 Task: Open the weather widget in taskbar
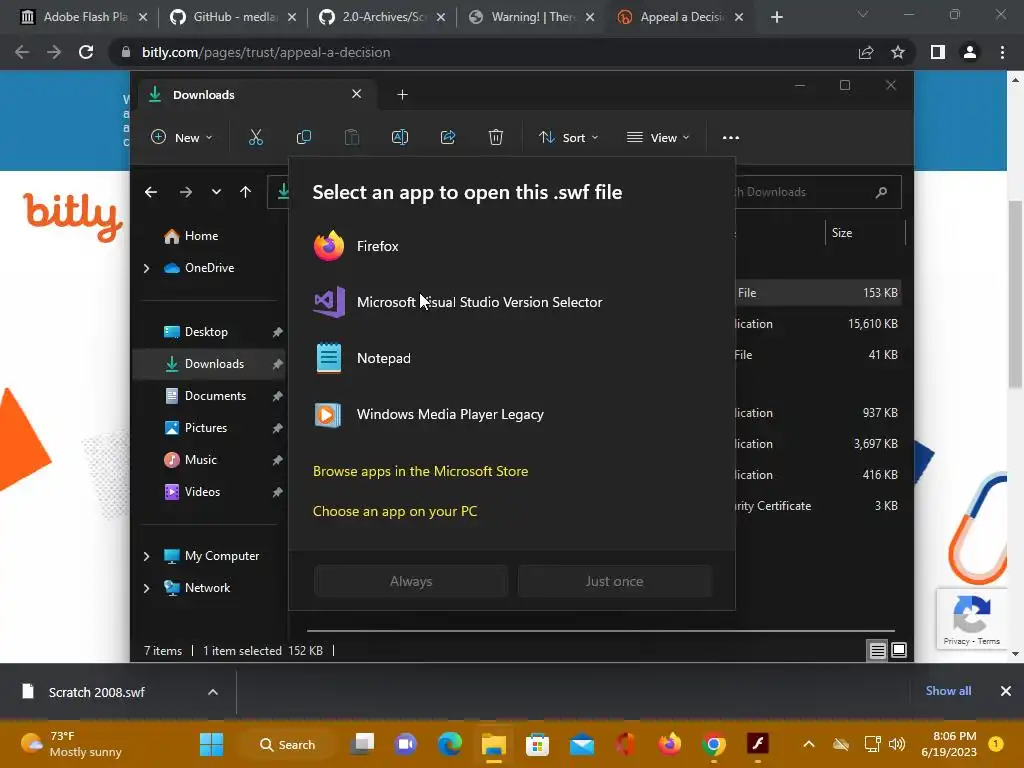tap(72, 744)
